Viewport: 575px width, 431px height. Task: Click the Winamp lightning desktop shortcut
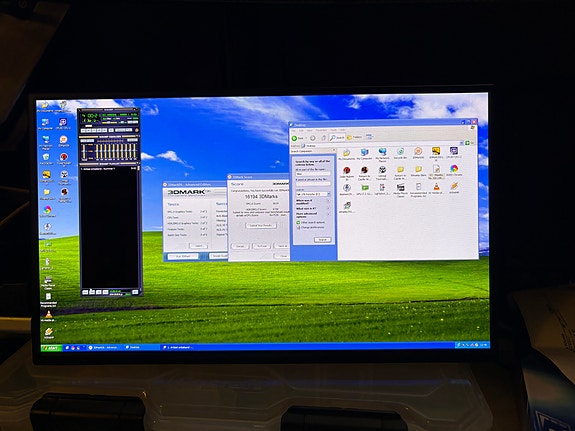48,332
